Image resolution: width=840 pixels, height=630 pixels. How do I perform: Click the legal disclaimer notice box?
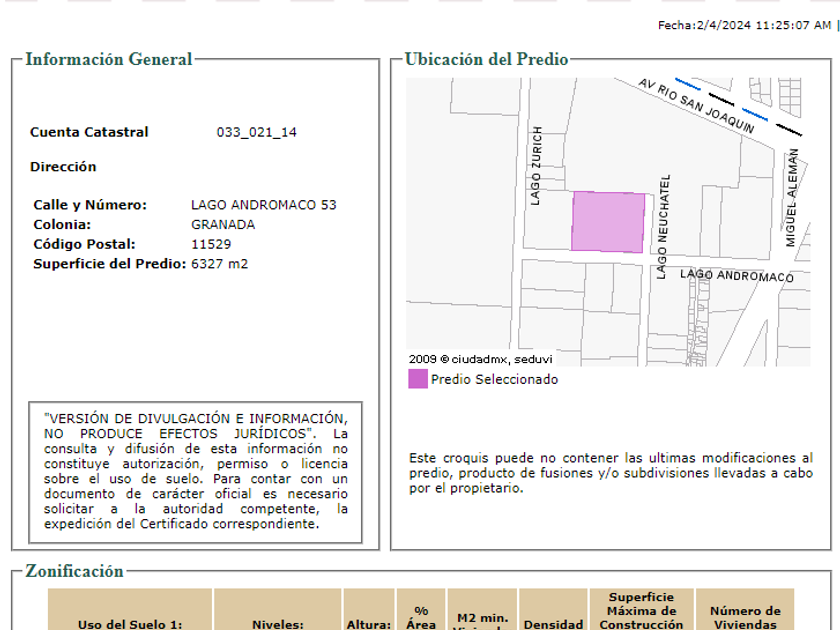coord(195,471)
